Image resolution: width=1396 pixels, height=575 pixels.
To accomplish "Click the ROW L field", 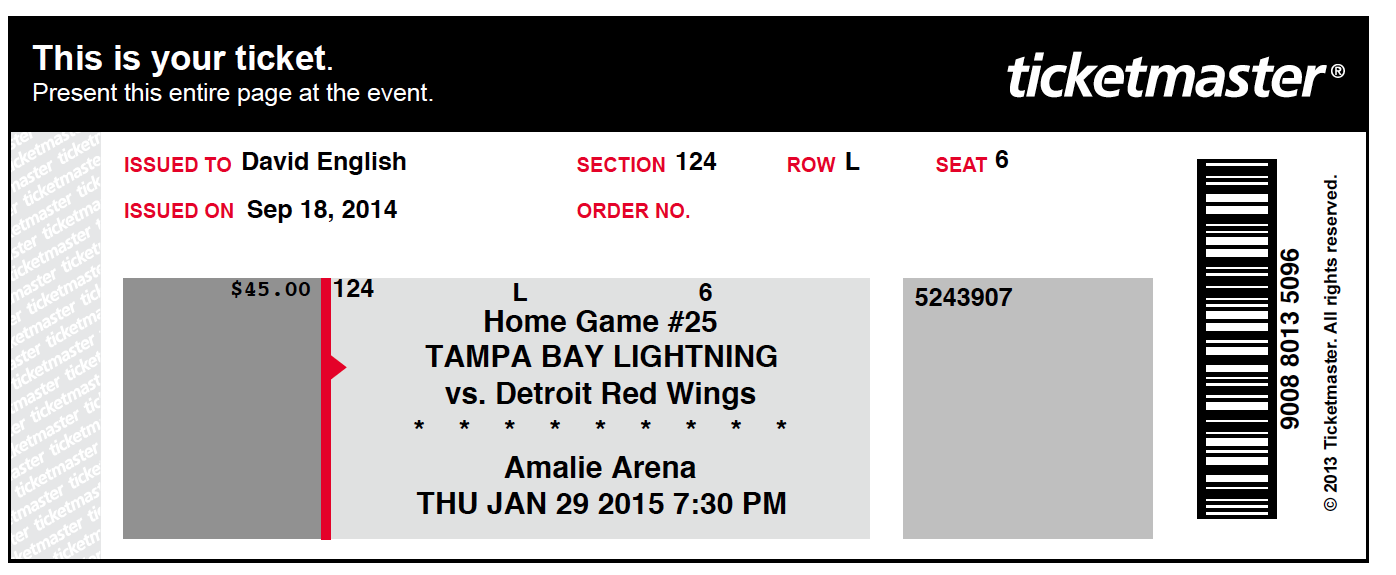I will tap(823, 163).
